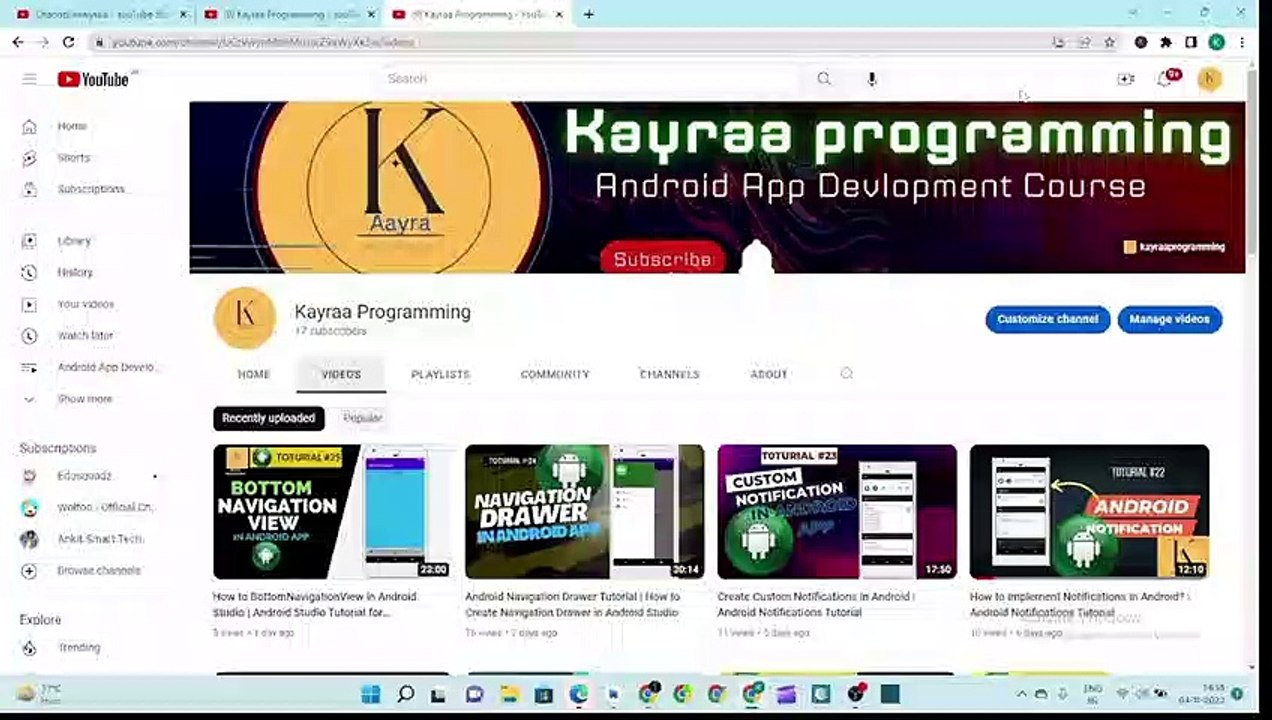Screen dimensions: 1272x720
Task: Open 'How to Implement Notifications in Android' title
Action: 1078,604
